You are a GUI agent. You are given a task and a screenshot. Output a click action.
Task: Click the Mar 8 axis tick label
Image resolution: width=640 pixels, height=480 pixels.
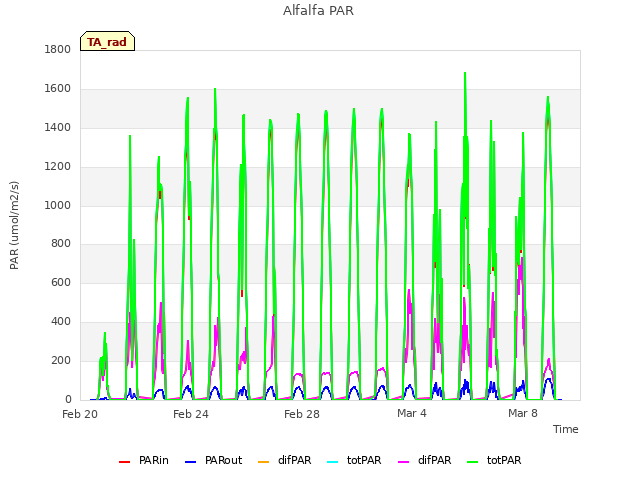(x=523, y=413)
